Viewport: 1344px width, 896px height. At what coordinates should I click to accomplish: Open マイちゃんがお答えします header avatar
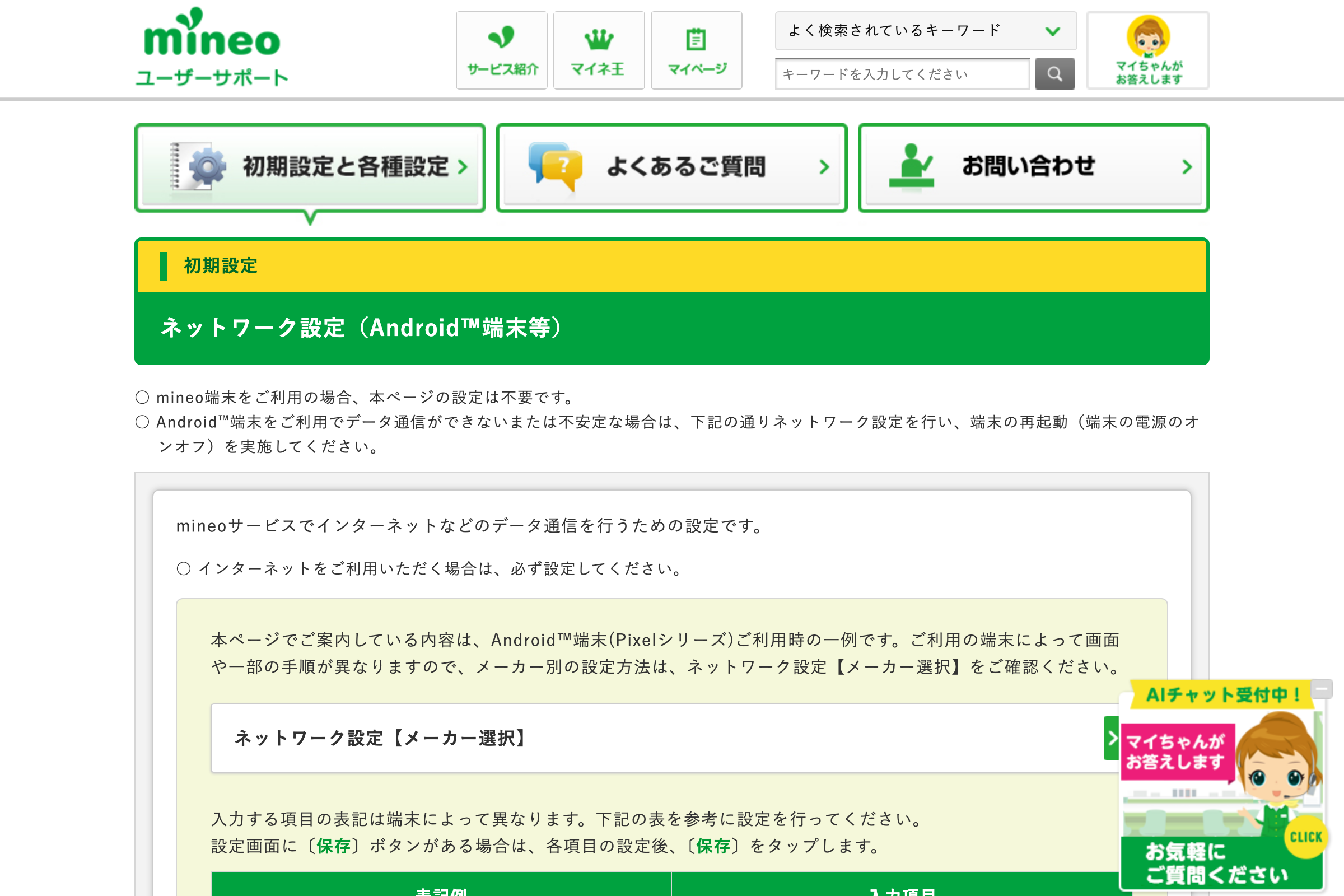[1148, 50]
